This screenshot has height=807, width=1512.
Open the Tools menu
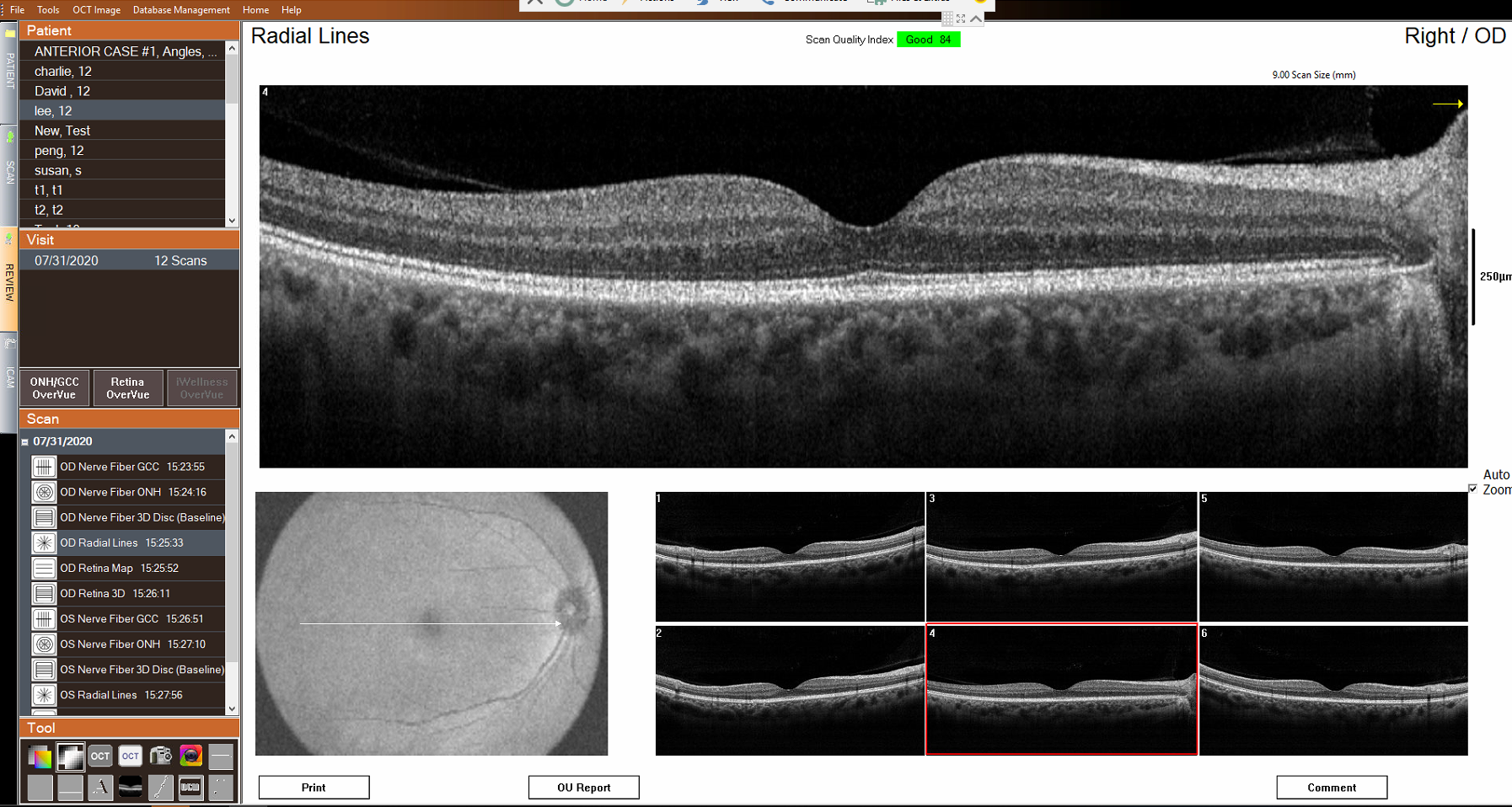[48, 10]
